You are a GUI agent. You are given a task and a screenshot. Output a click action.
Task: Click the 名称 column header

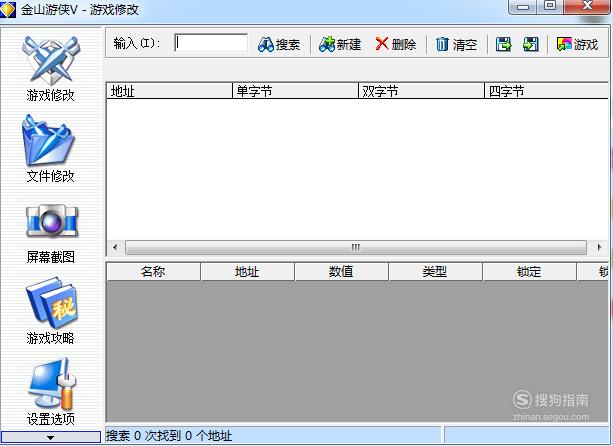click(153, 272)
